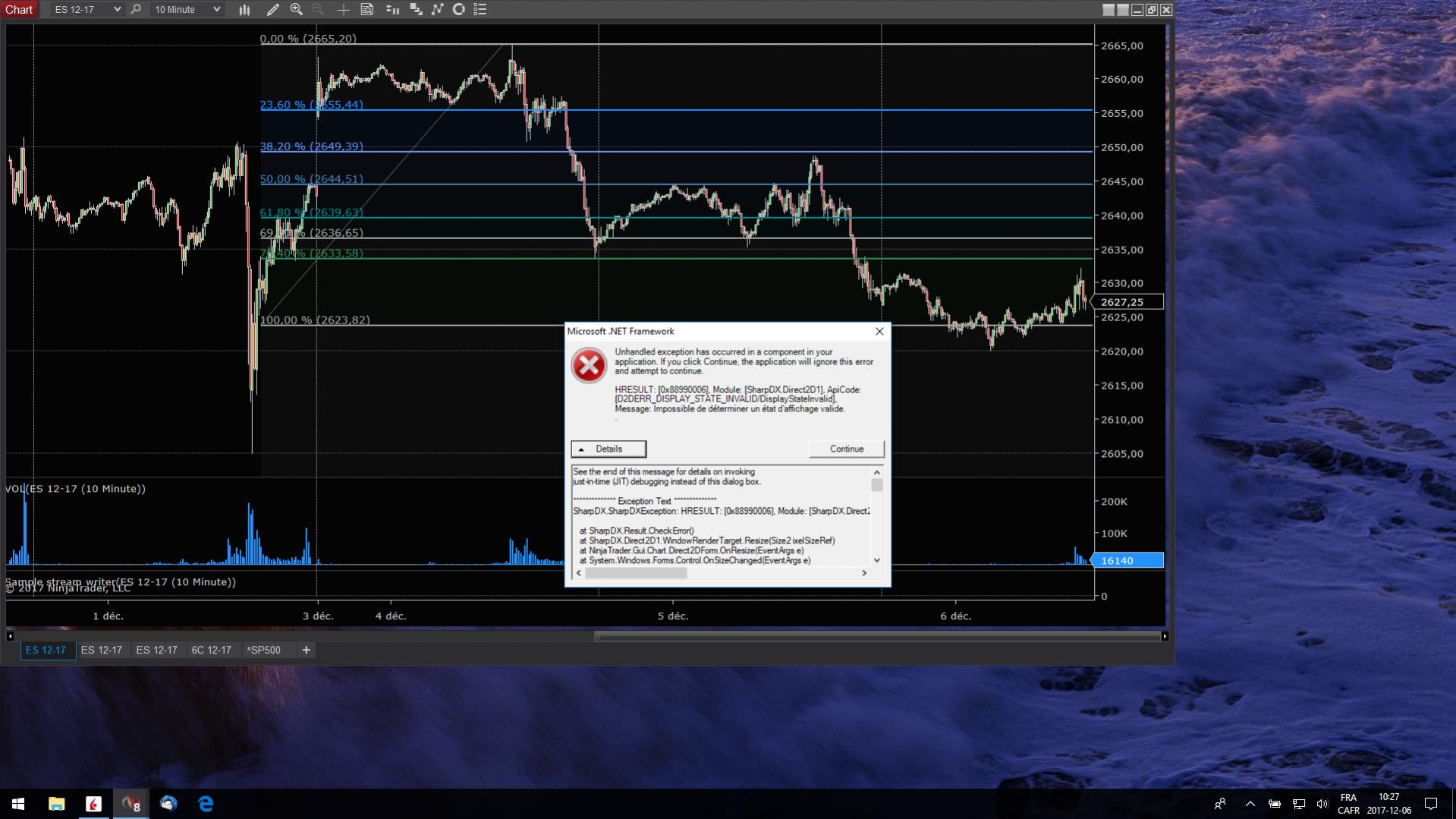The image size is (1456, 819).
Task: Select the pencil drawing tools icon
Action: (273, 9)
